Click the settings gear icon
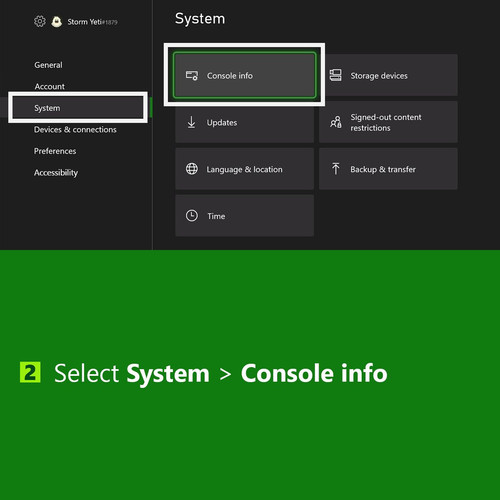Screen dimensions: 500x500 click(x=40, y=21)
